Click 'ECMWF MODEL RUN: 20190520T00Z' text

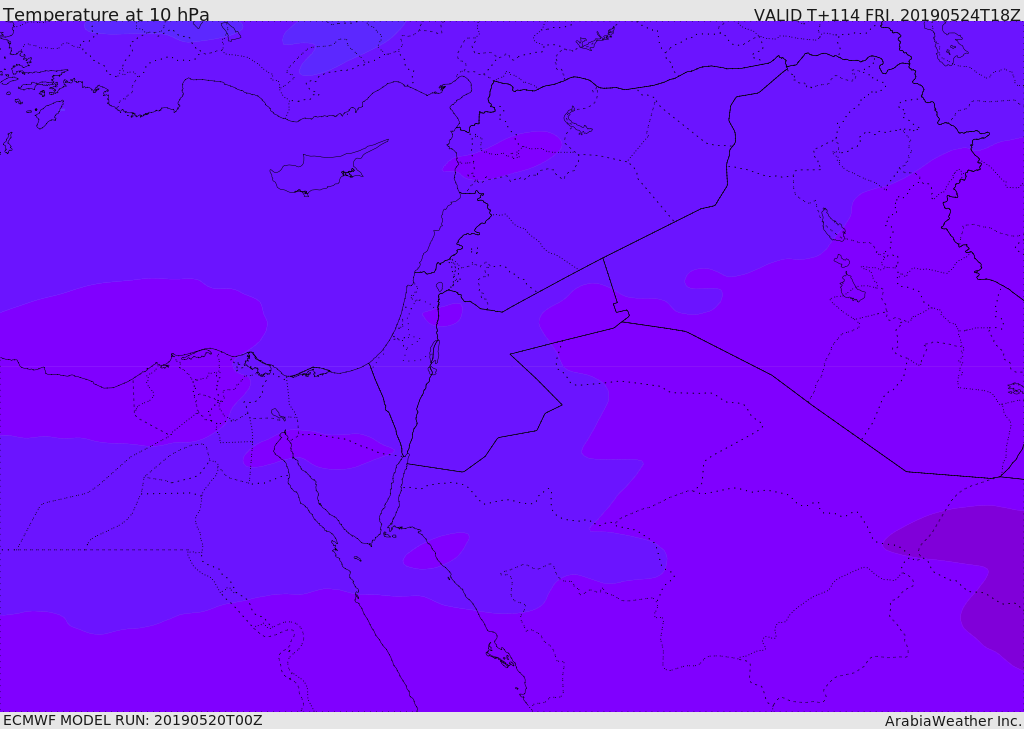(x=133, y=721)
